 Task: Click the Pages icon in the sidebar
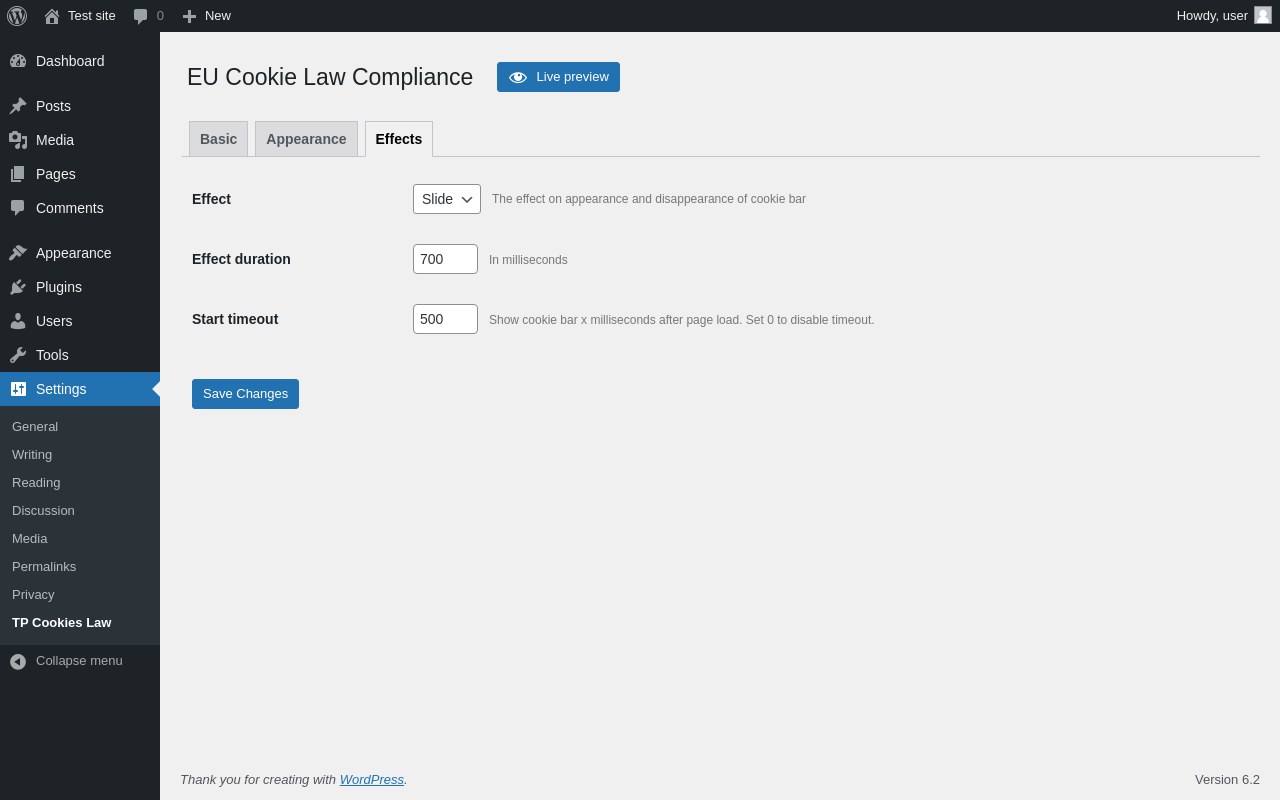point(18,174)
